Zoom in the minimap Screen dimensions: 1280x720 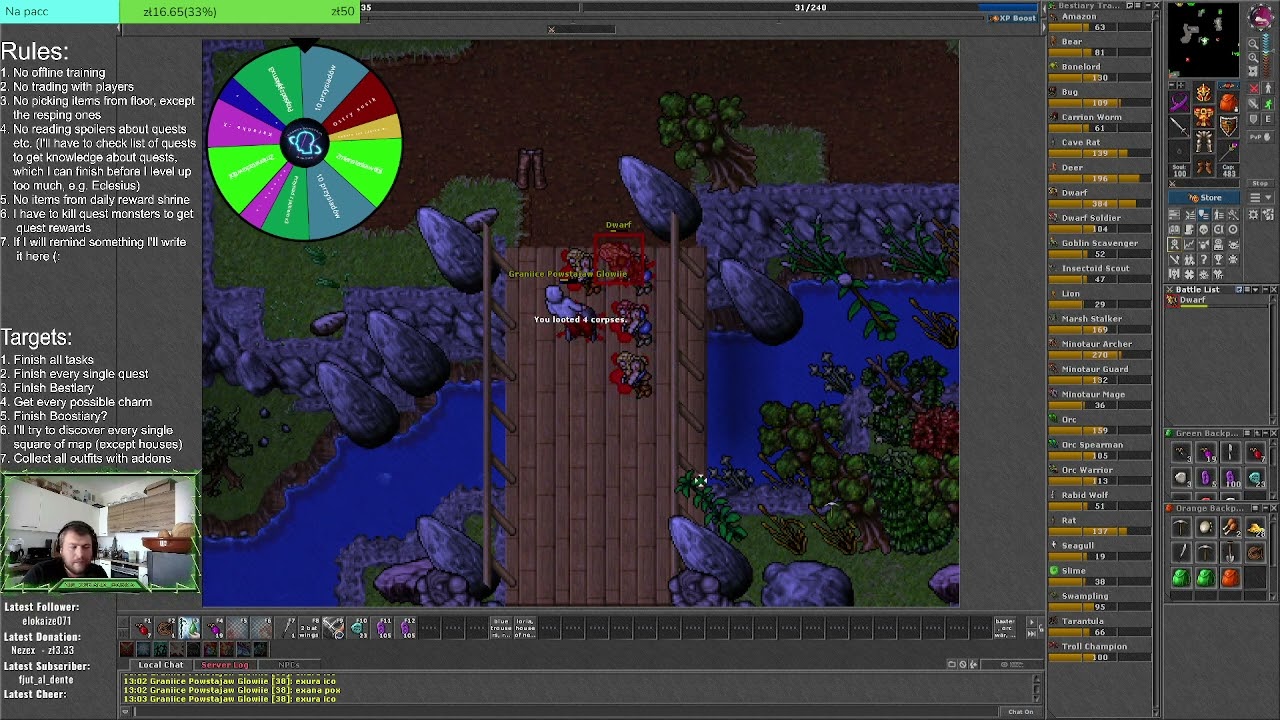[x=1253, y=57]
